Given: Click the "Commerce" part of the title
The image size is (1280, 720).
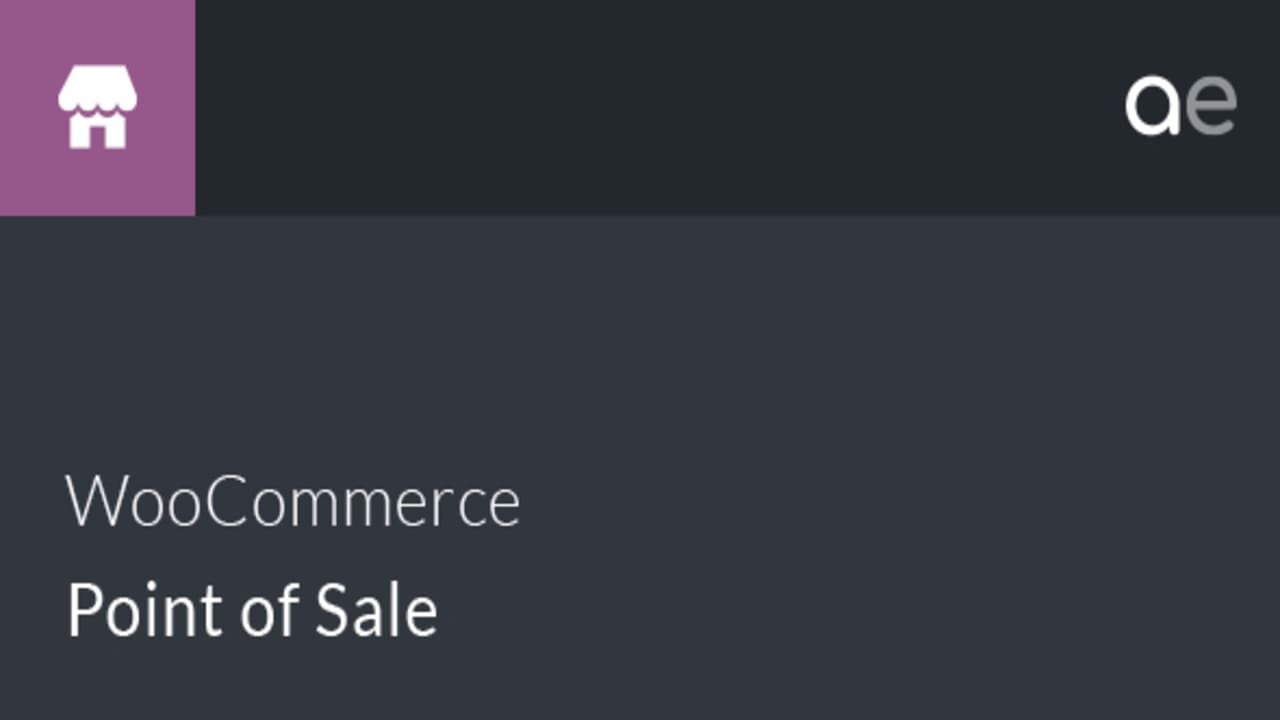Looking at the screenshot, I should tap(366, 501).
